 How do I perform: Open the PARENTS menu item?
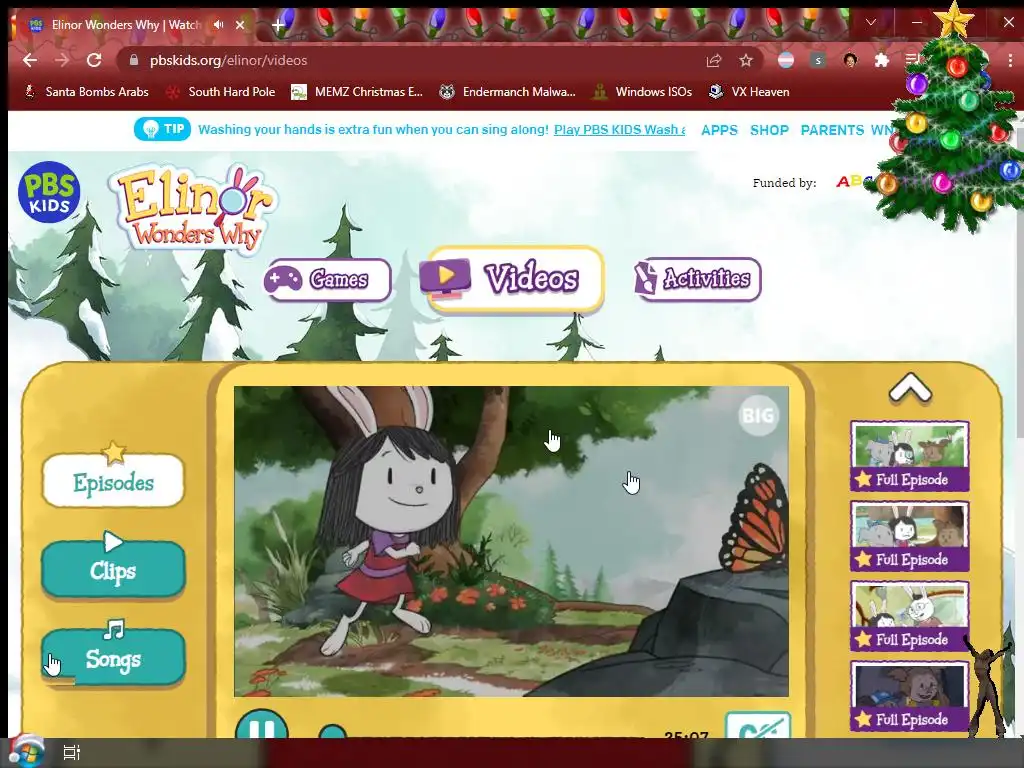[x=832, y=130]
